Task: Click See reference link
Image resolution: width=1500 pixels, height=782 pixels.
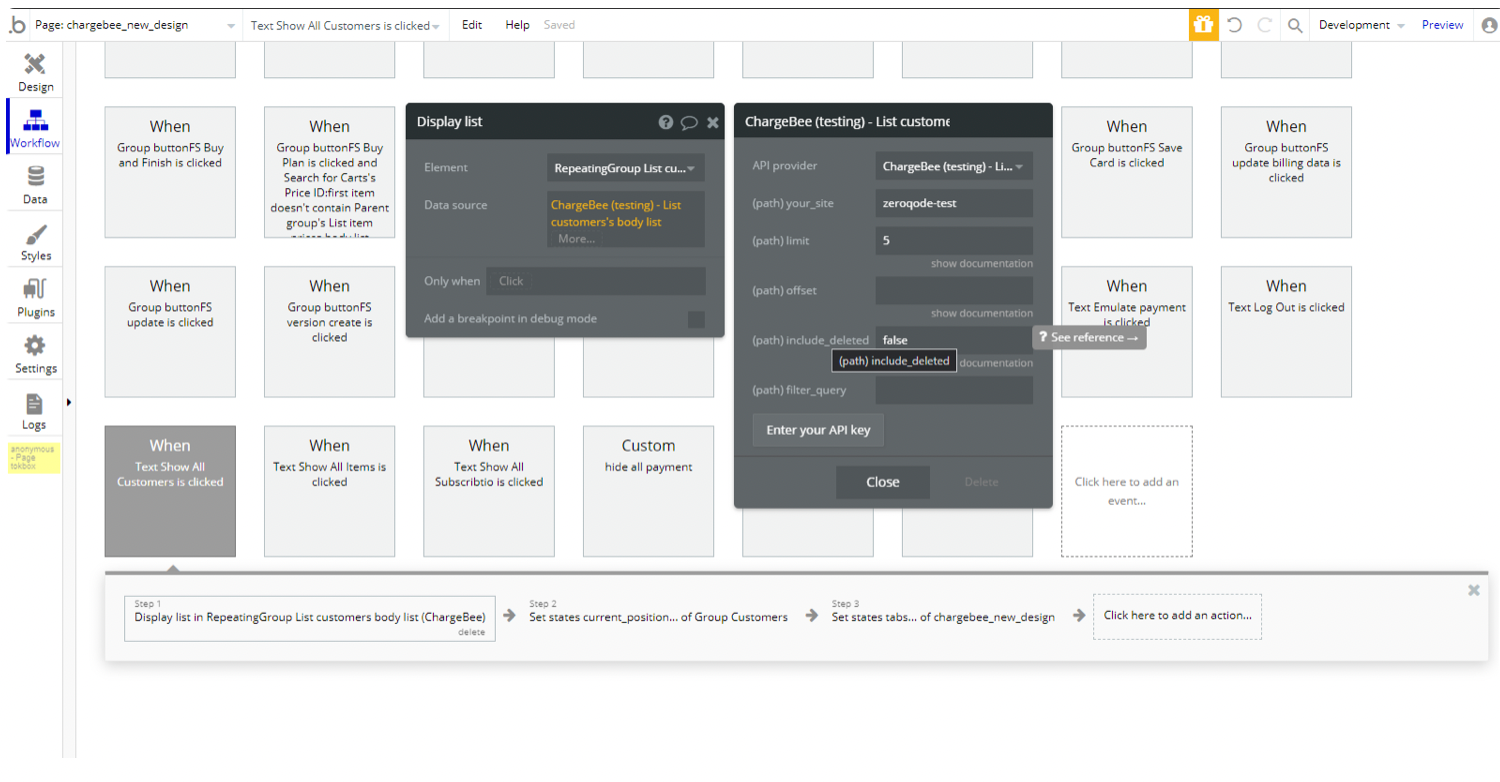Action: 1089,338
